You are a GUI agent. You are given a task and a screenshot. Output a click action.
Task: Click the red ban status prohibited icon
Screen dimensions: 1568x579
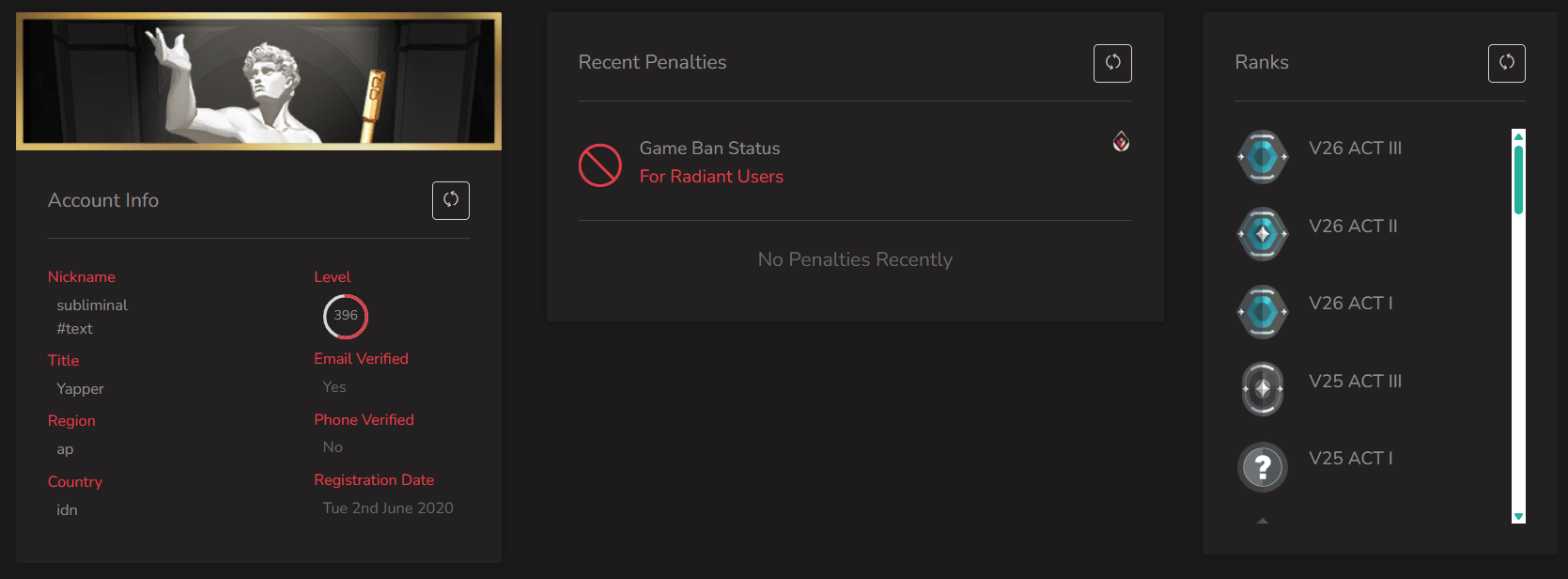pos(599,165)
